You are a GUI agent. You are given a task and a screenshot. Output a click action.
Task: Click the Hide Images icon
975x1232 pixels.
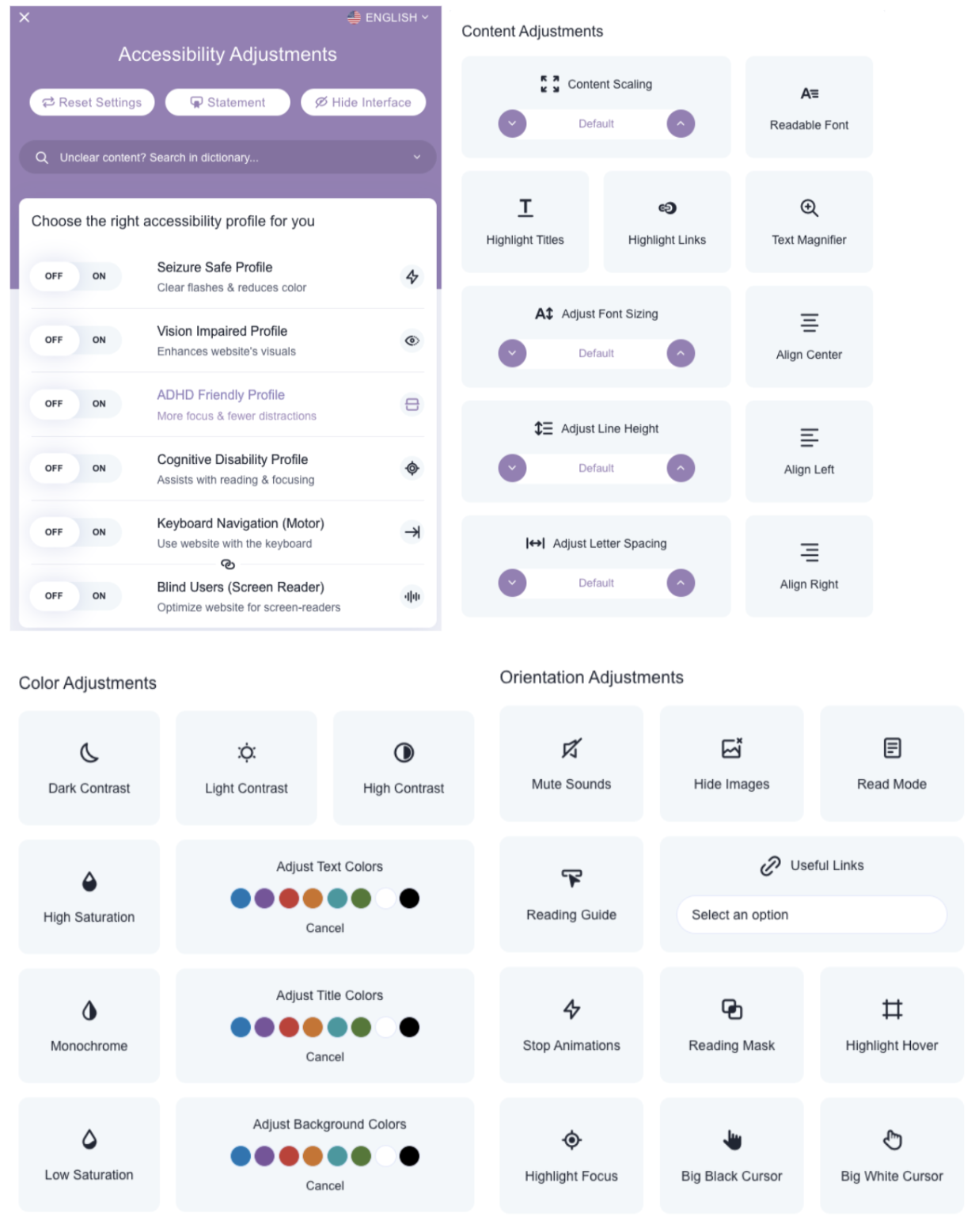[x=732, y=748]
